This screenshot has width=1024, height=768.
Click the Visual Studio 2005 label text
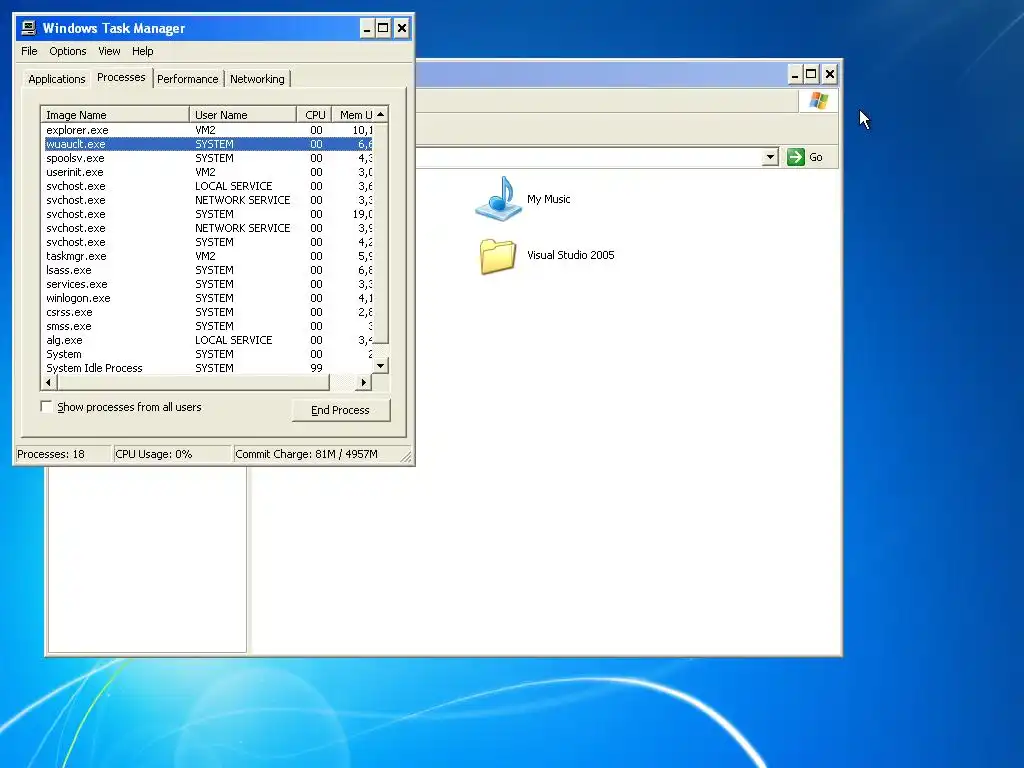(x=571, y=255)
